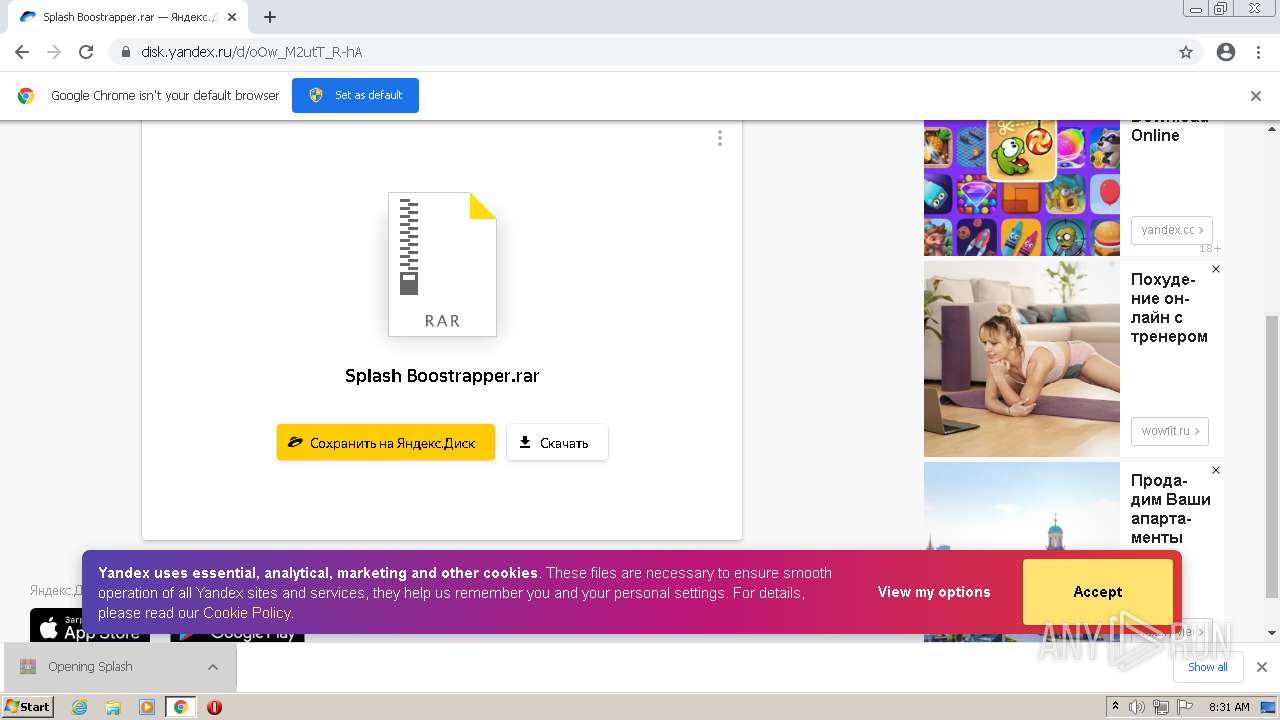
Task: Open the volume speaker tray icon
Action: [x=1137, y=707]
